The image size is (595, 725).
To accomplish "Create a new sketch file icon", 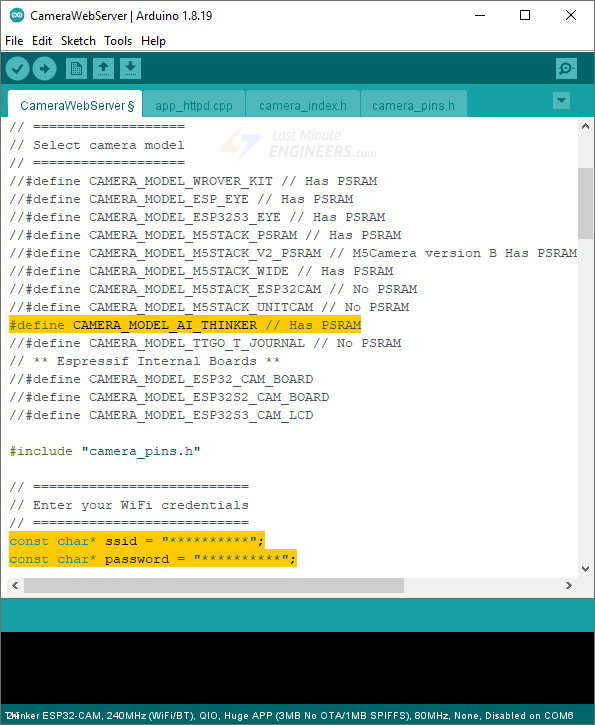I will [76, 69].
